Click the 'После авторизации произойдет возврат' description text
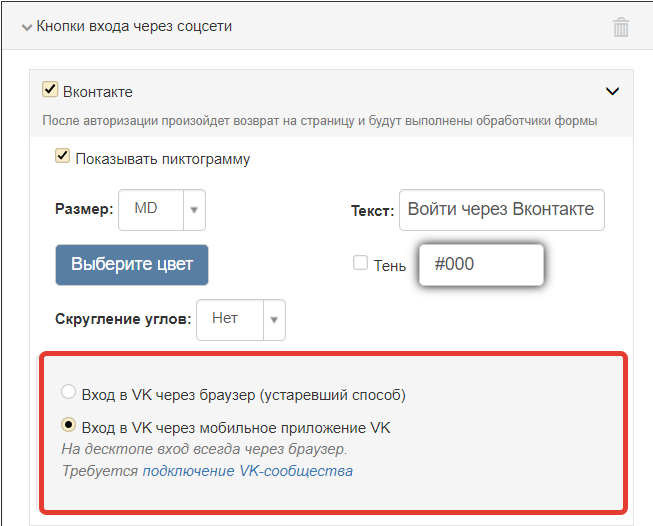 pos(320,121)
